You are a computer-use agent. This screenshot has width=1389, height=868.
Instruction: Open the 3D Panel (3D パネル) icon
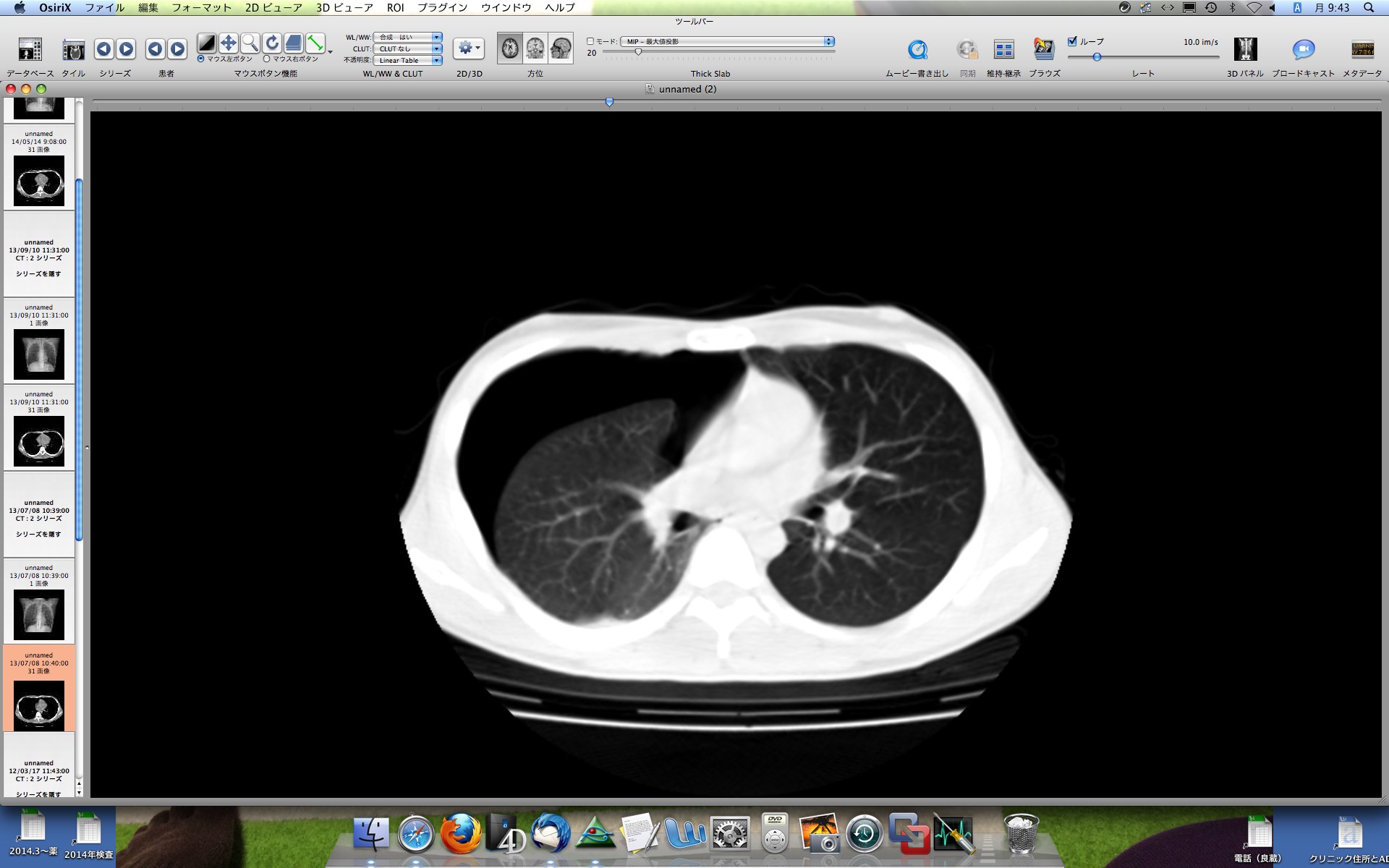click(x=1245, y=49)
